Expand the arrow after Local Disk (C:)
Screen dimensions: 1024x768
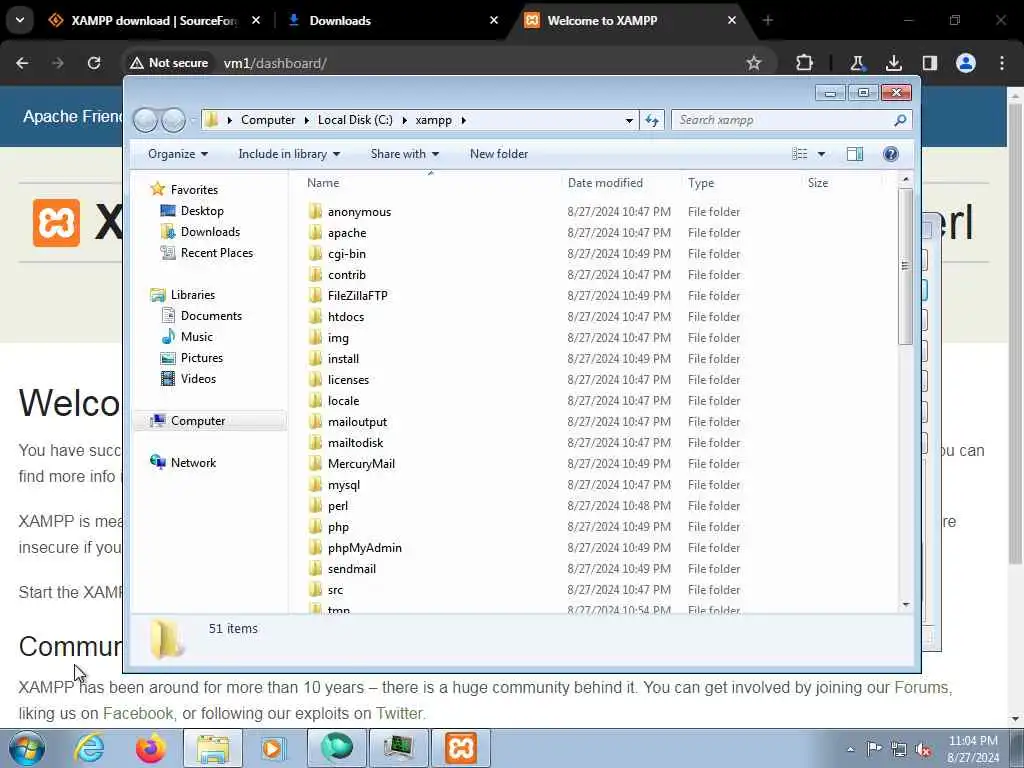point(404,120)
